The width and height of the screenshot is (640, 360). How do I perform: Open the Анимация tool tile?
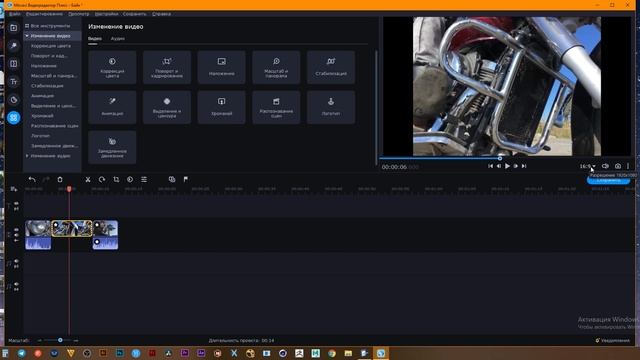(112, 107)
